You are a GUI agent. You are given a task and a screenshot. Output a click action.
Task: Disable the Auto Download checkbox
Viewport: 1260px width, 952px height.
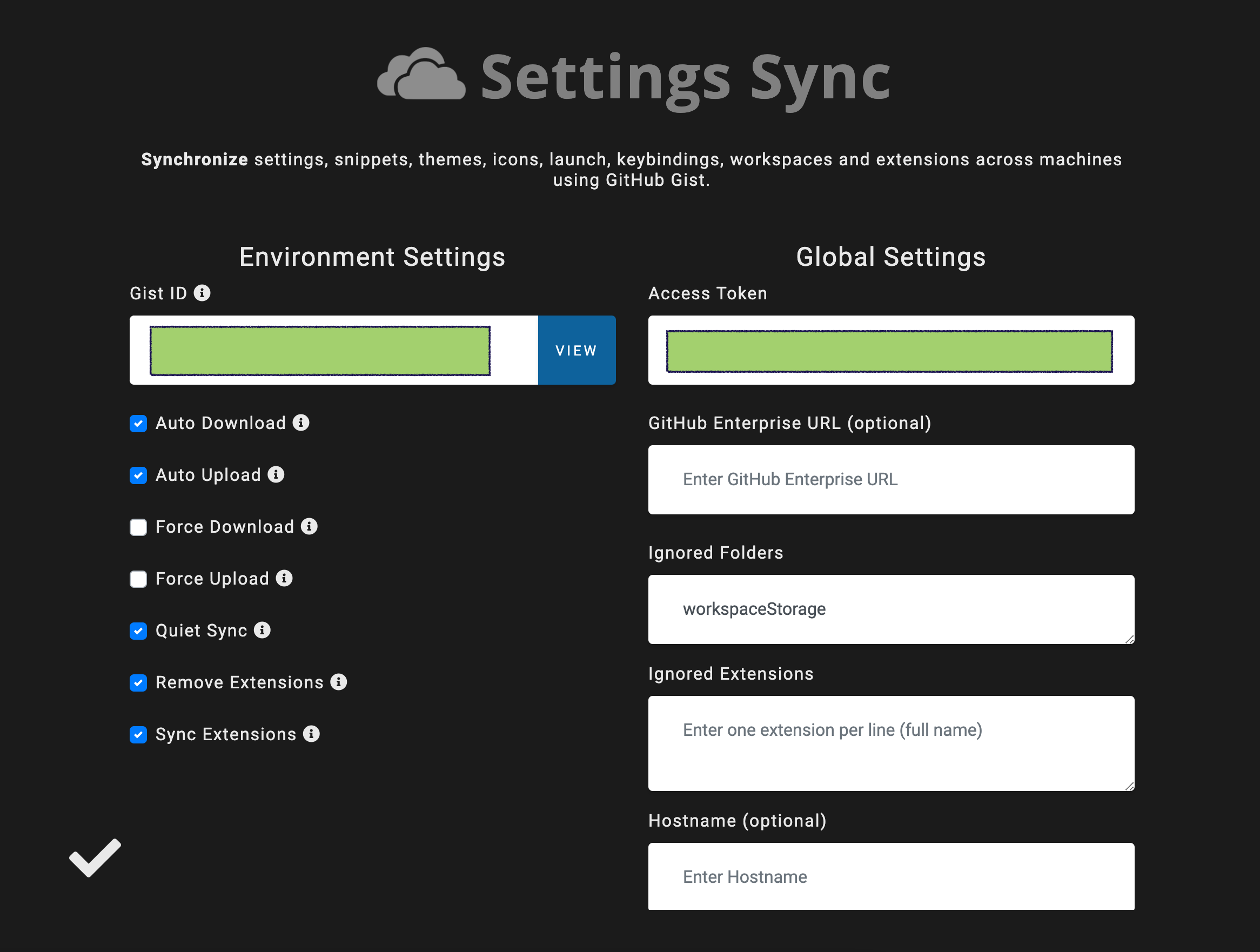pyautogui.click(x=138, y=424)
